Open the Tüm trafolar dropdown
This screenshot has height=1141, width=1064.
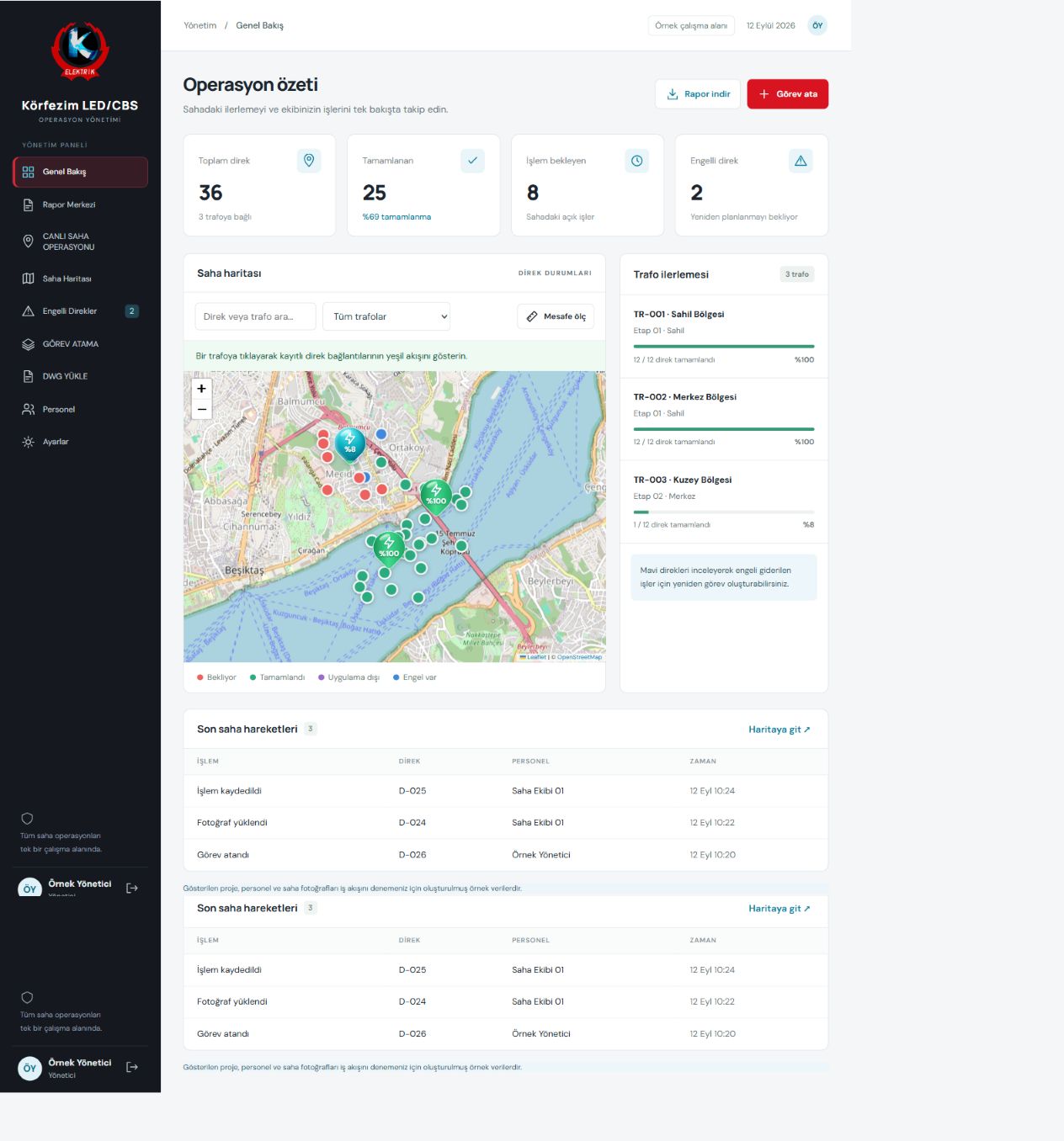(386, 316)
